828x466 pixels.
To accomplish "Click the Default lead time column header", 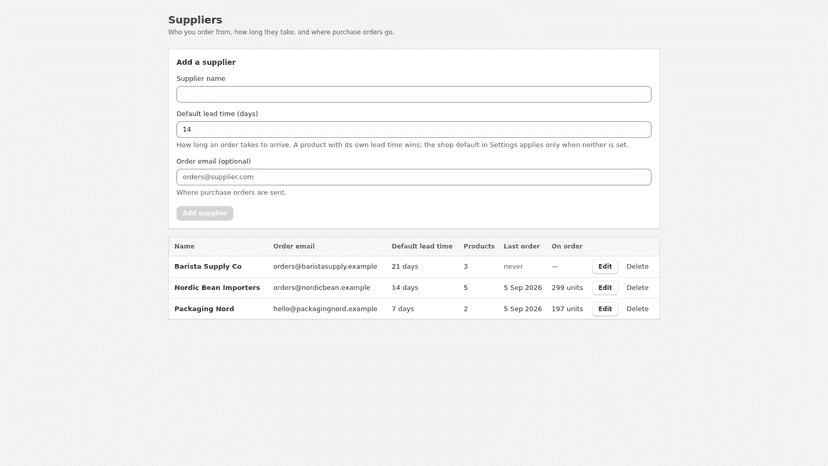I will [422, 246].
